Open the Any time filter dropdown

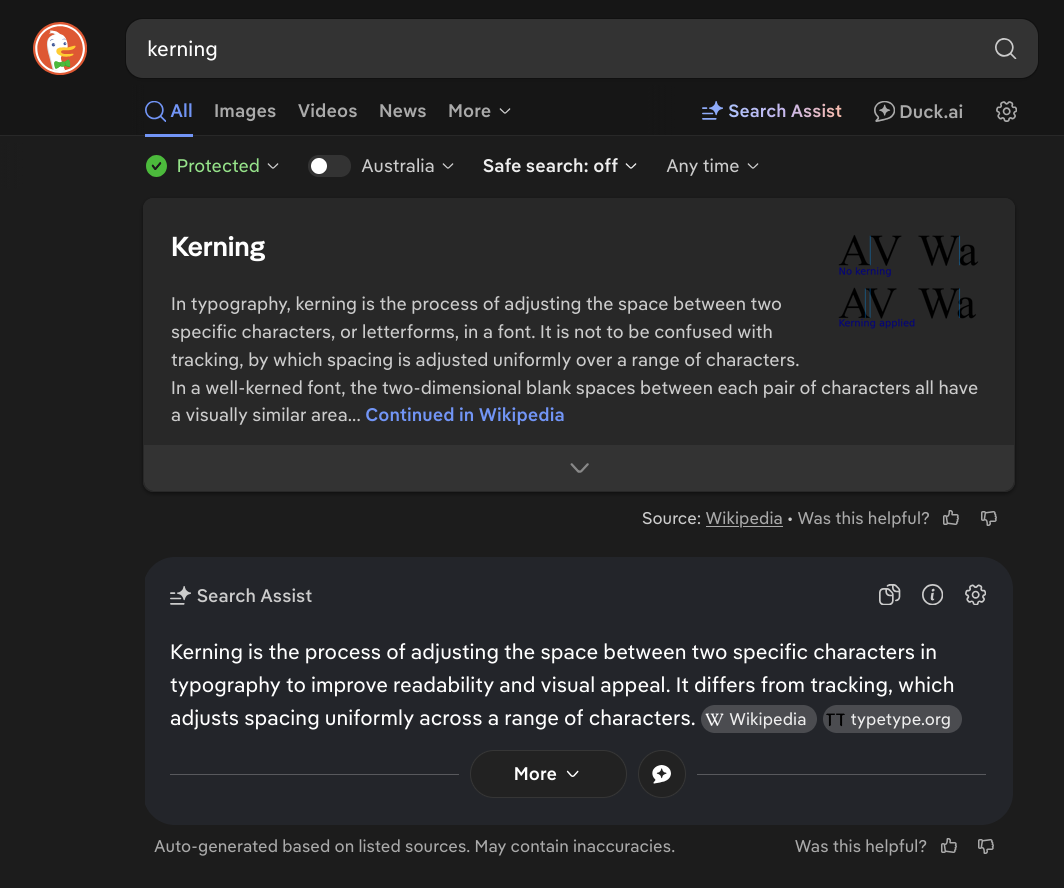[x=712, y=166]
